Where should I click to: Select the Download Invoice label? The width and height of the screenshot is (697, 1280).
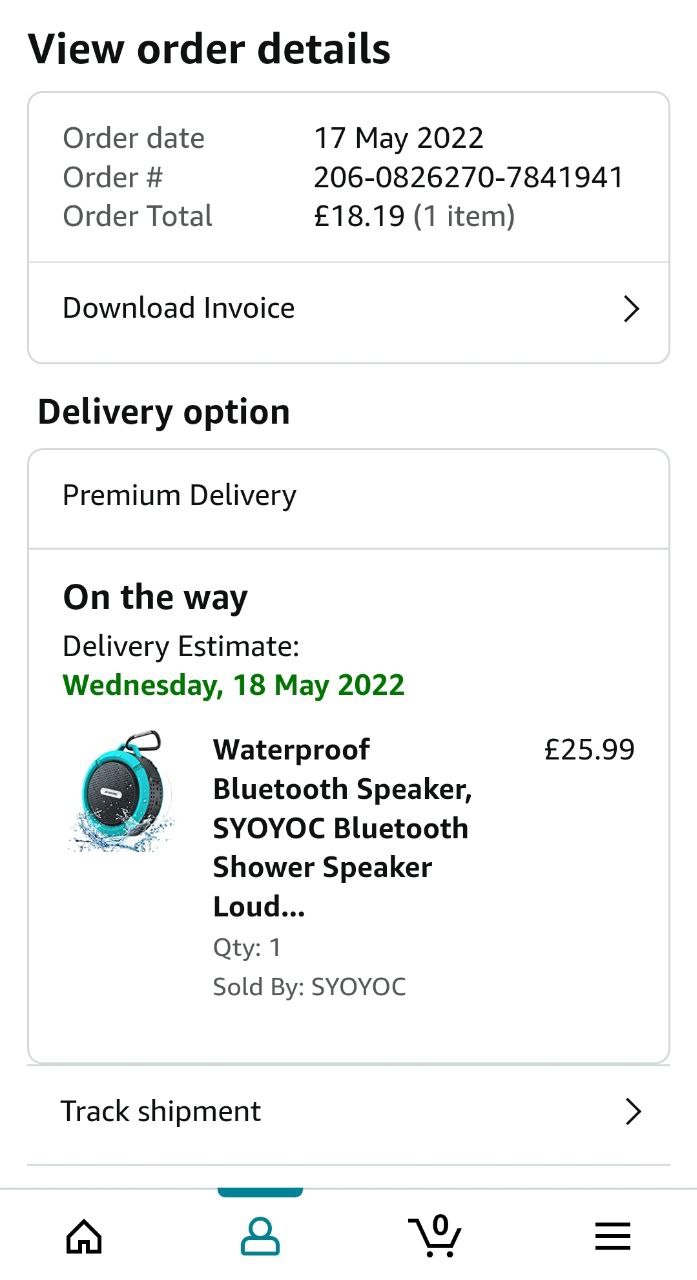179,308
